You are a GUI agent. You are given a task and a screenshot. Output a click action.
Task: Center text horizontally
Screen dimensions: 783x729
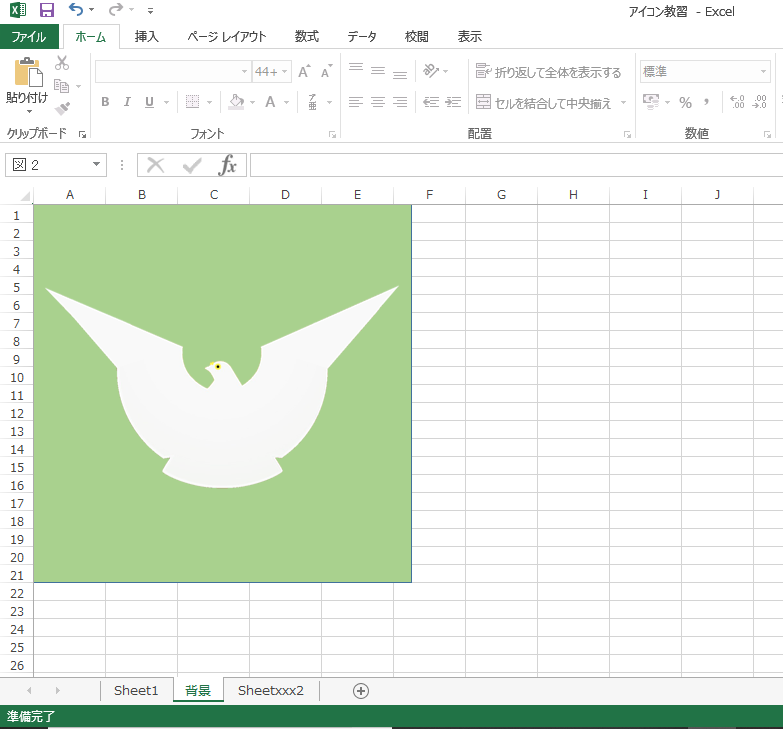(x=378, y=102)
